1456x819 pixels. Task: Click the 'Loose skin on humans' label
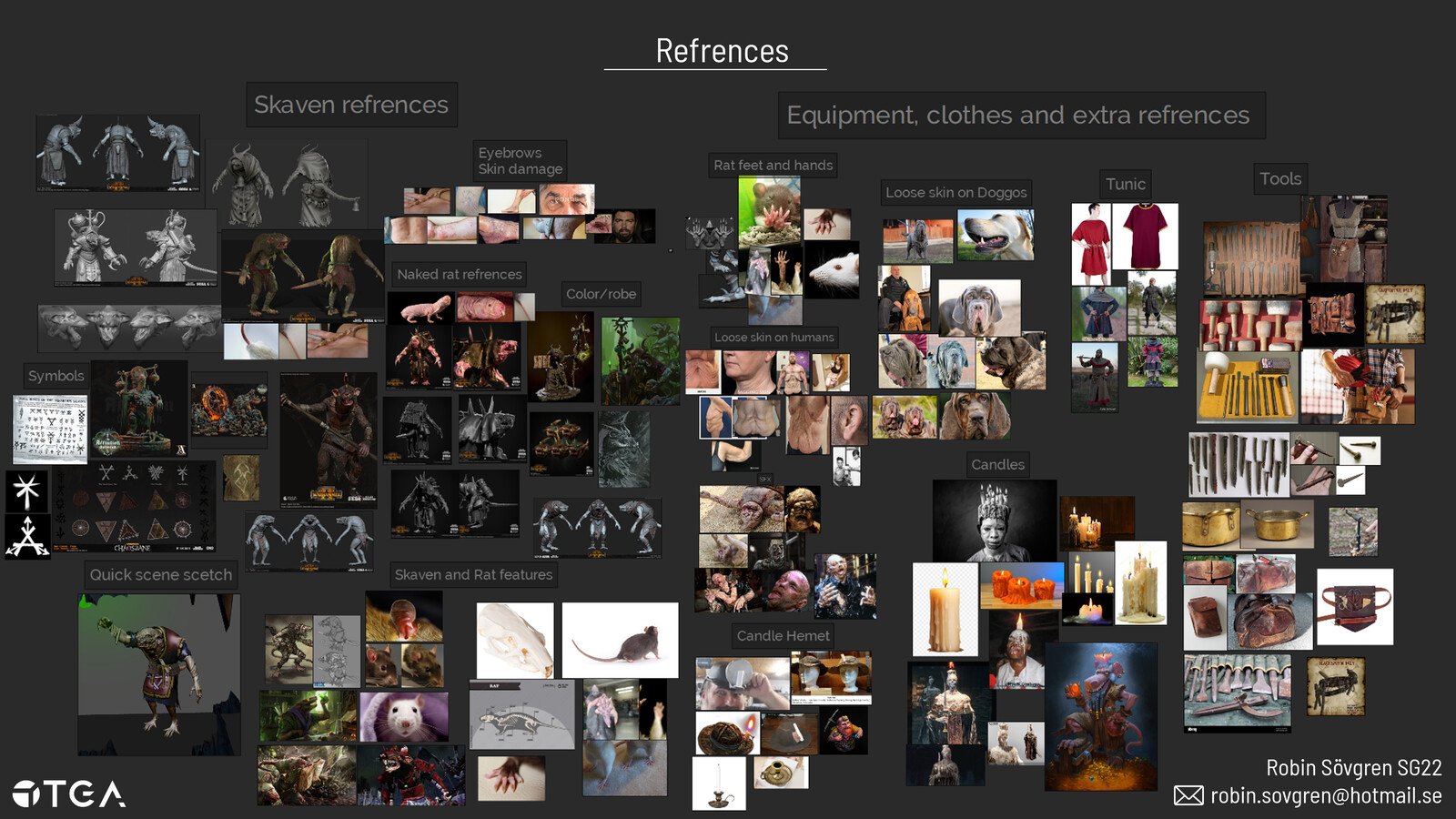tap(774, 337)
